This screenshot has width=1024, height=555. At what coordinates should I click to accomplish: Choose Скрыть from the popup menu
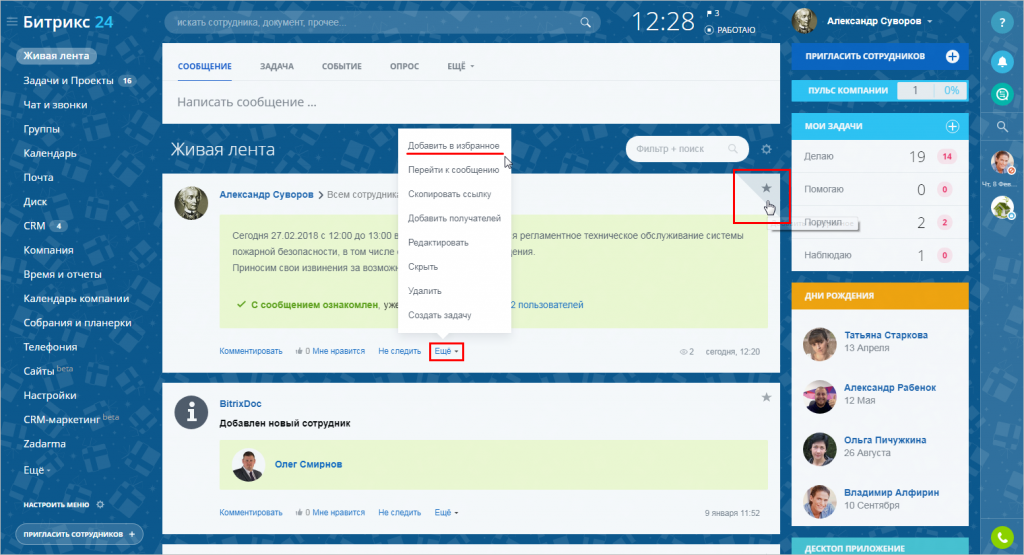[x=423, y=266]
